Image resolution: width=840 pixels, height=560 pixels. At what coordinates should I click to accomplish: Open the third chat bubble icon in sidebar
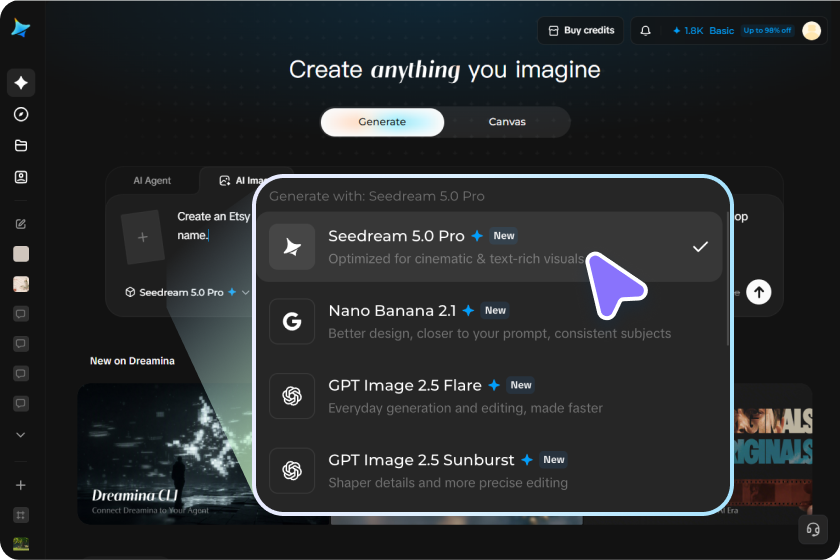click(21, 374)
